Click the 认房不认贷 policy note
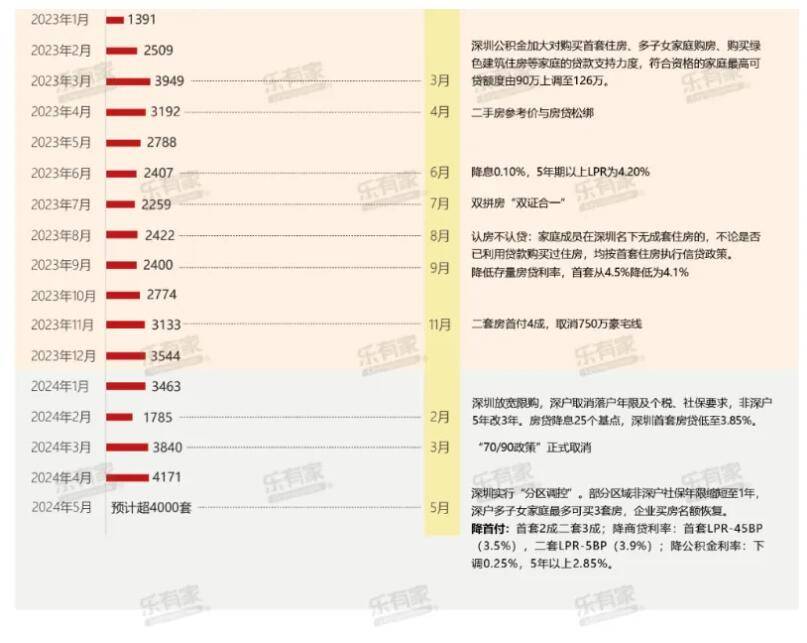 (x=616, y=245)
